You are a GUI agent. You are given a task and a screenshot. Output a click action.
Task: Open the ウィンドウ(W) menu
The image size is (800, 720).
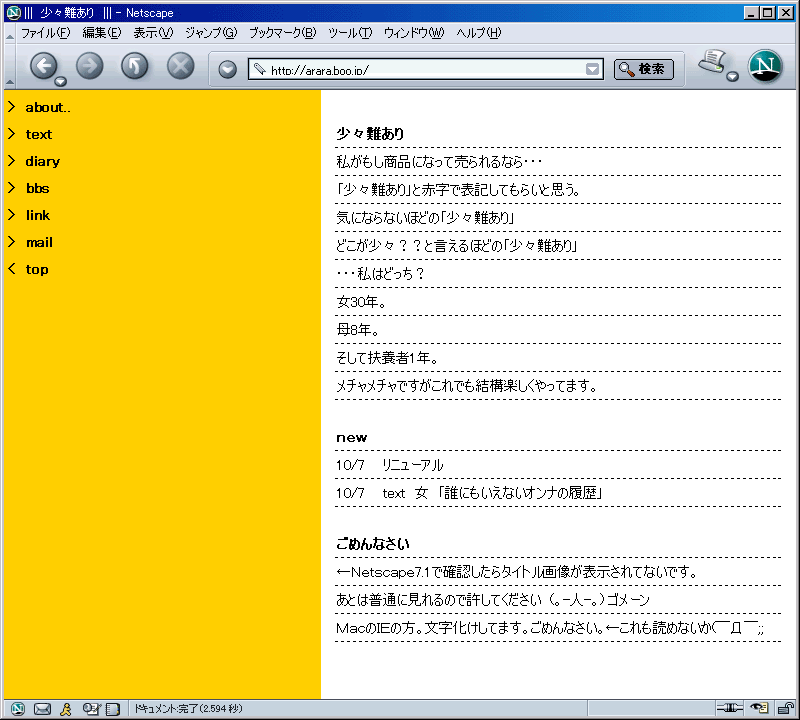[x=414, y=33]
